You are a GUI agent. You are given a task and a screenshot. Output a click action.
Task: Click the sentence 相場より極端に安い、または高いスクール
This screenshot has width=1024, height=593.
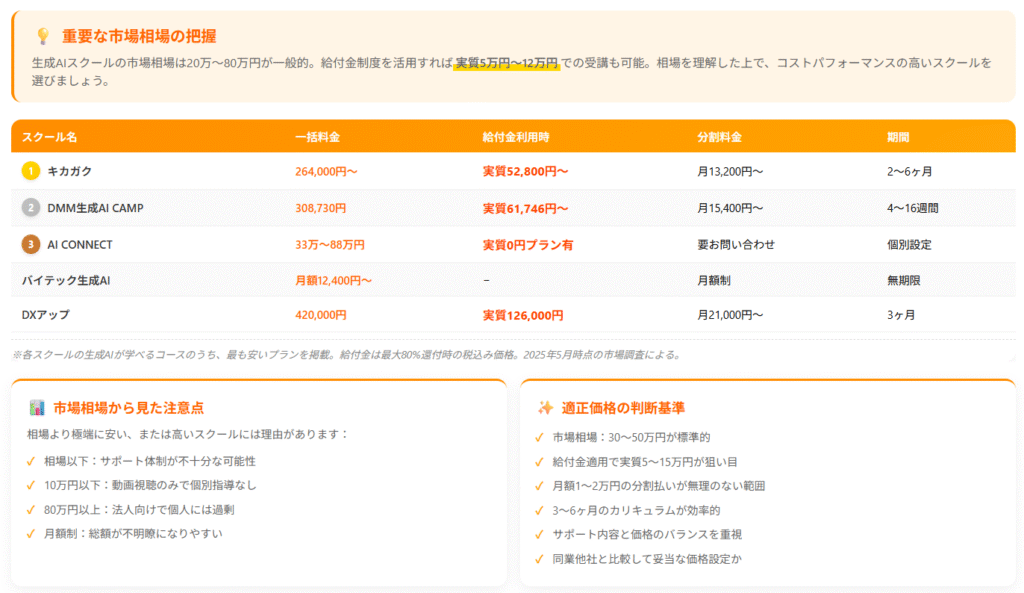187,434
